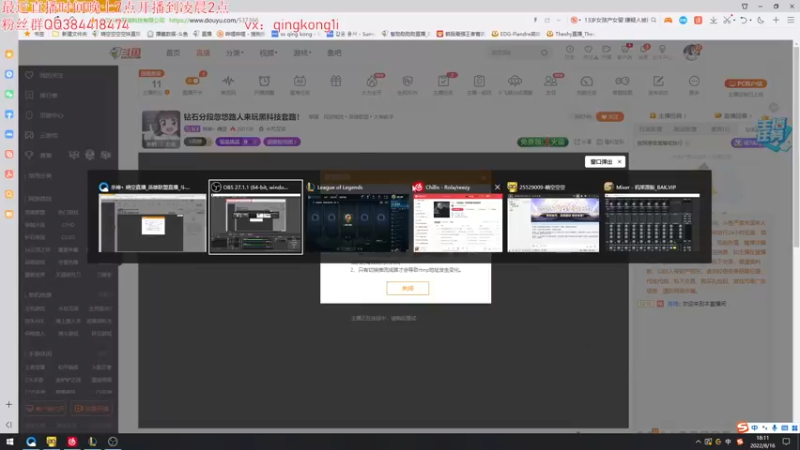
Task: Click the taskbar clock showing 18:11
Action: (763, 442)
